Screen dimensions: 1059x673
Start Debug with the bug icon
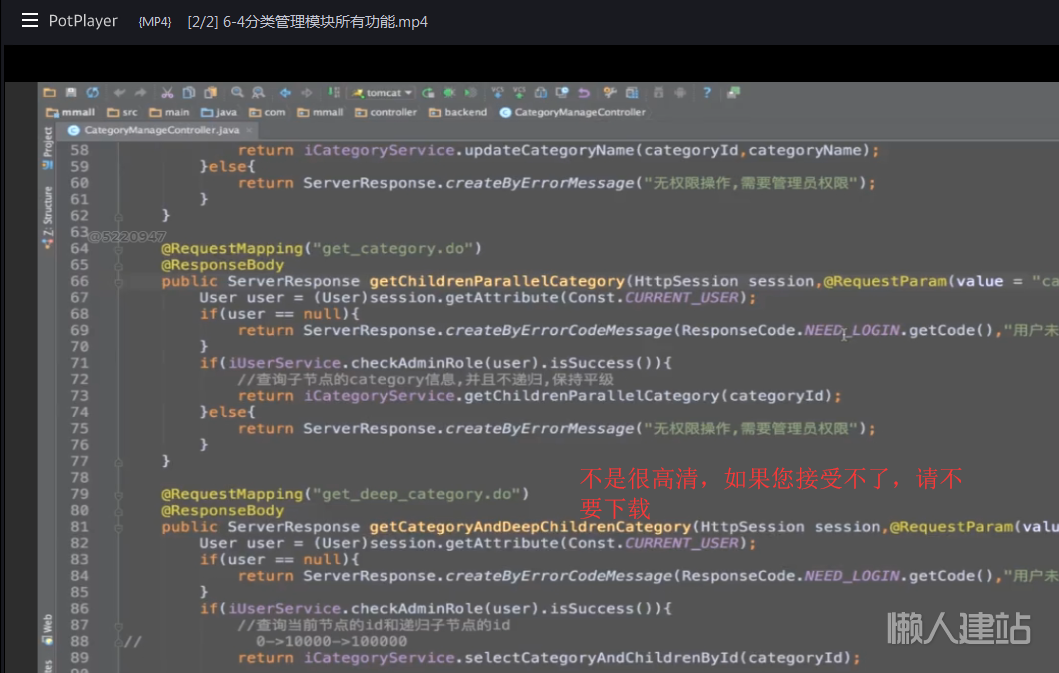click(449, 93)
